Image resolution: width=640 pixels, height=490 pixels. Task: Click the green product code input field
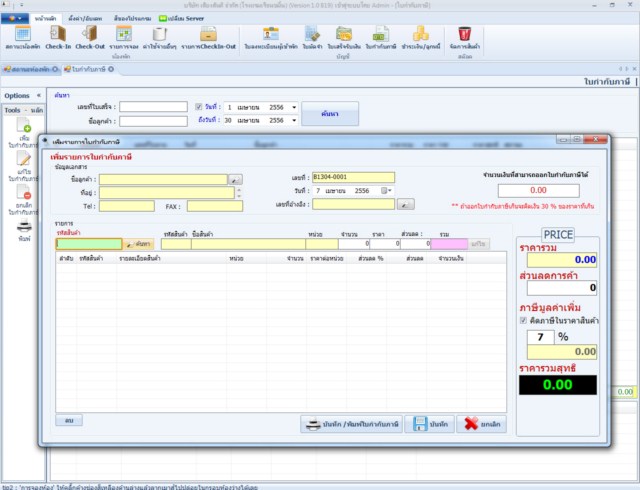tap(89, 244)
